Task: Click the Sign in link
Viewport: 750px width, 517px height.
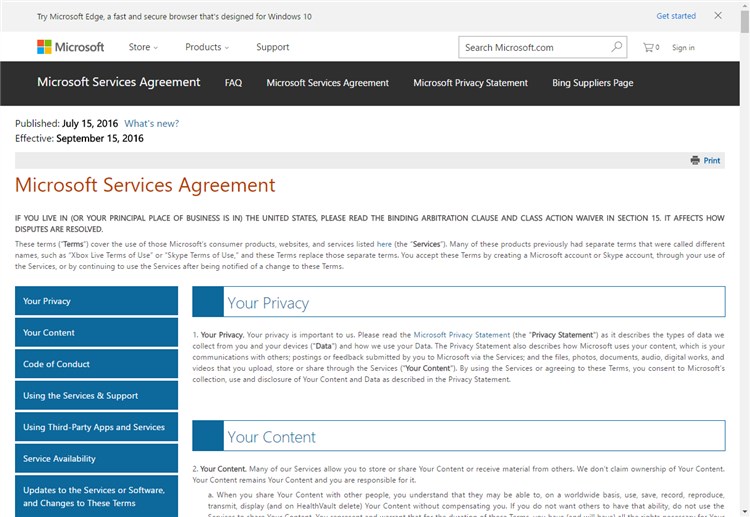Action: click(683, 47)
